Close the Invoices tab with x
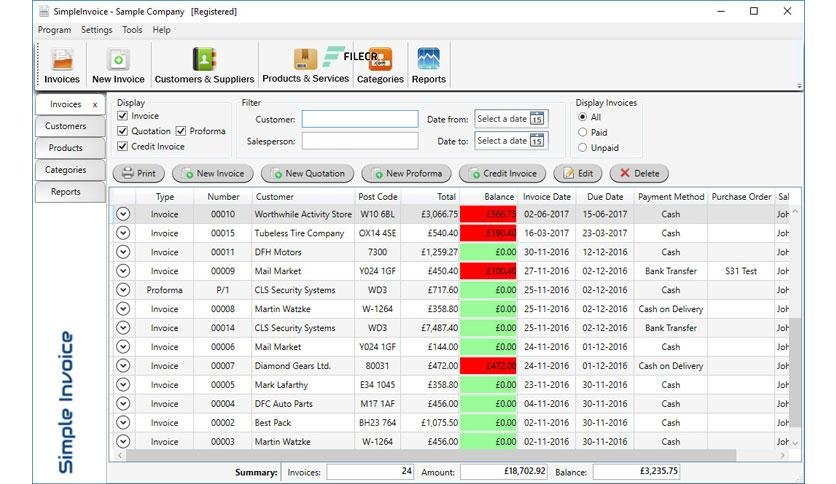The width and height of the screenshot is (836, 484). coord(95,105)
